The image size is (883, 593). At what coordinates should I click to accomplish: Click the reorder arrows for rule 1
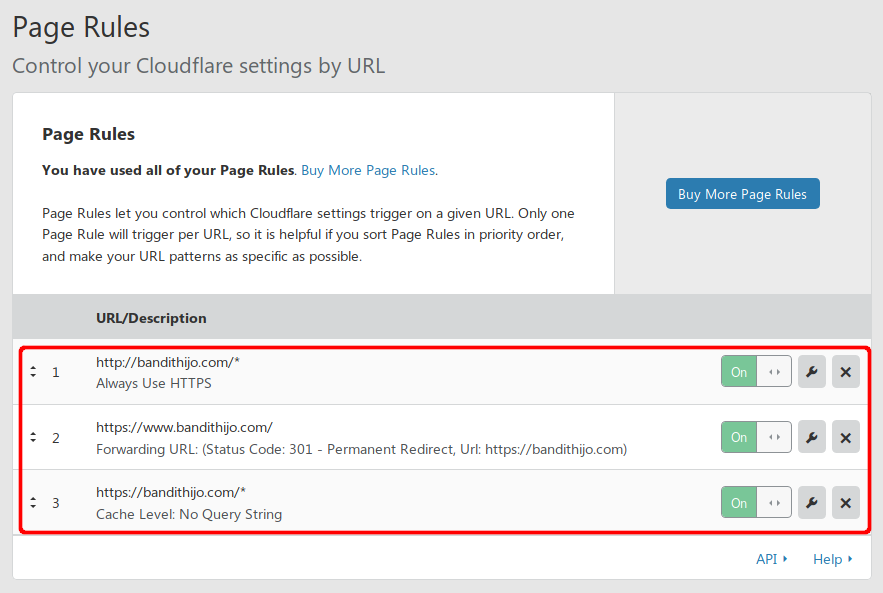pos(33,372)
